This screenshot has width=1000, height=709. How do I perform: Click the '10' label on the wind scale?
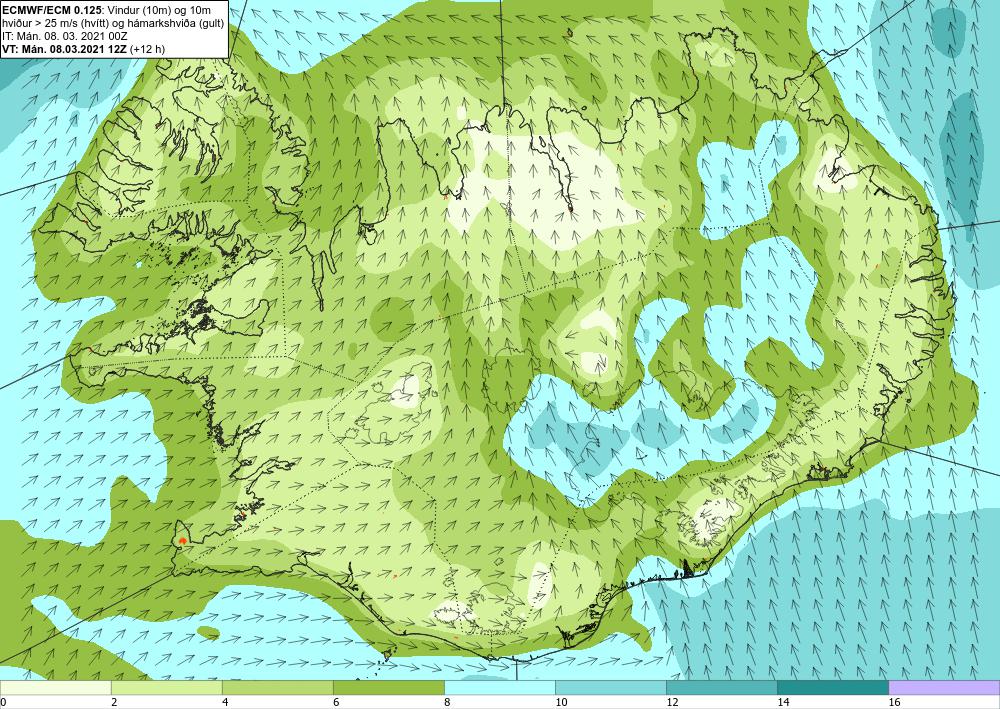point(561,702)
